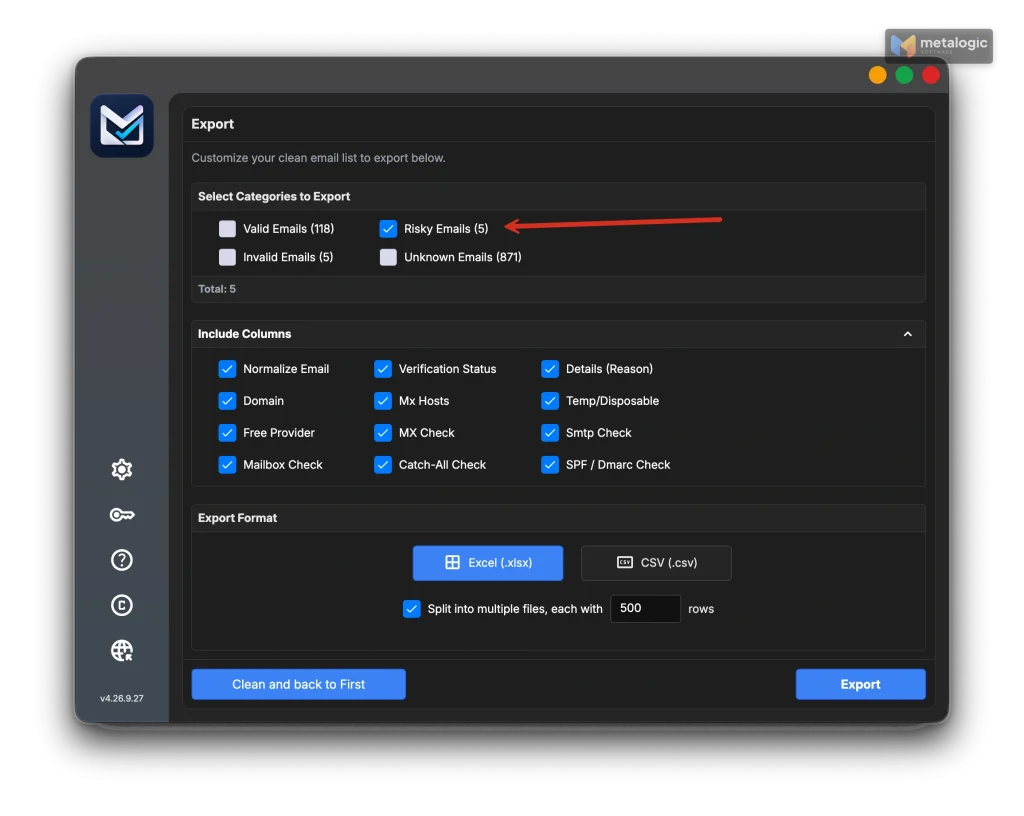Toggle Temp/Disposable column checkbox

click(x=550, y=401)
